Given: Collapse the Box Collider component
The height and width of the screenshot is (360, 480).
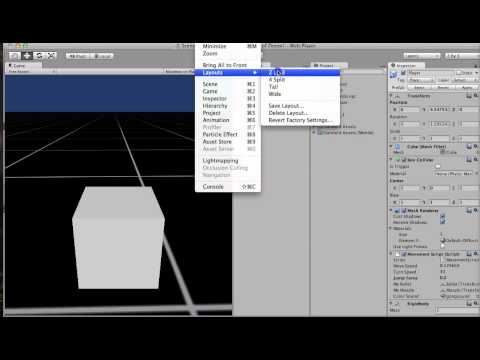Looking at the screenshot, I should click(x=392, y=160).
